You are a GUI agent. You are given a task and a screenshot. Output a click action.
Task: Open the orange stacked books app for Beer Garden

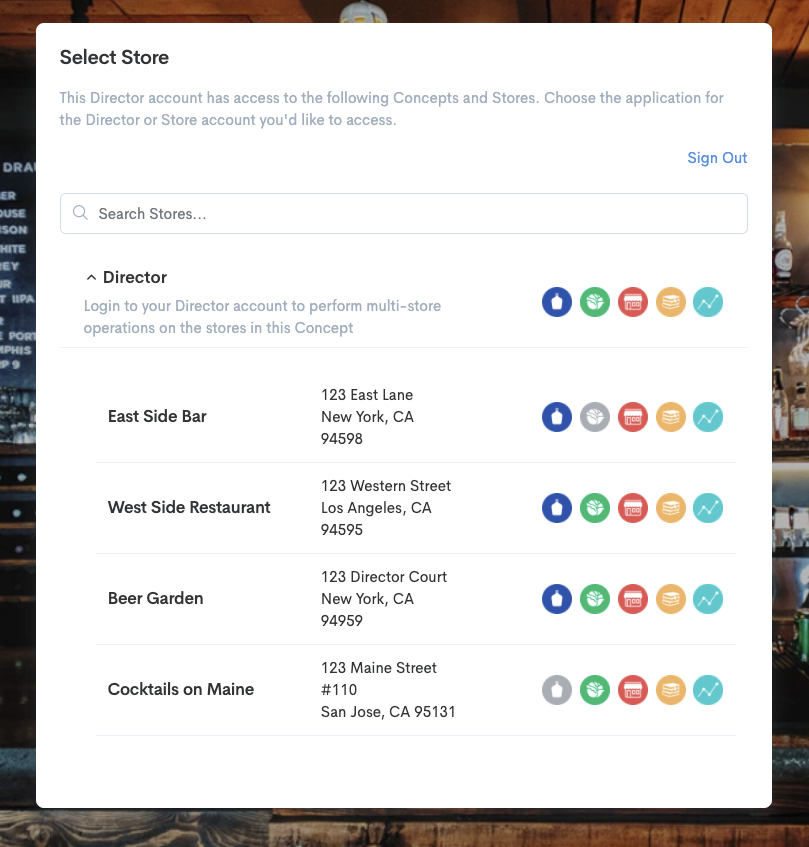[670, 599]
